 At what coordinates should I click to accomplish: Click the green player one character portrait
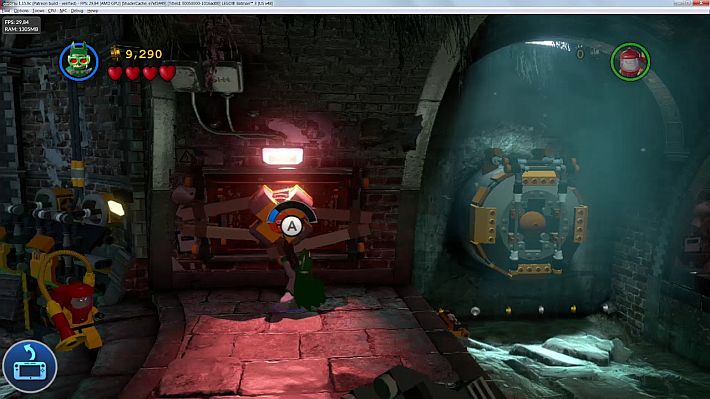point(79,61)
